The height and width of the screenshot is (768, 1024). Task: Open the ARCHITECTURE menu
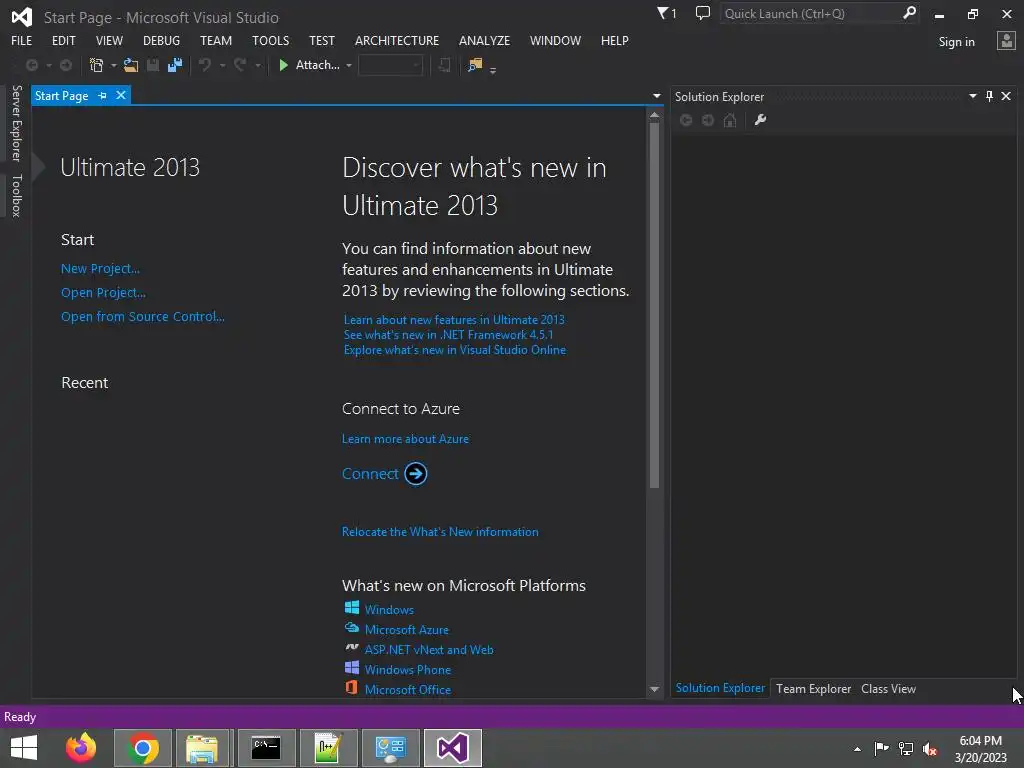pyautogui.click(x=397, y=40)
